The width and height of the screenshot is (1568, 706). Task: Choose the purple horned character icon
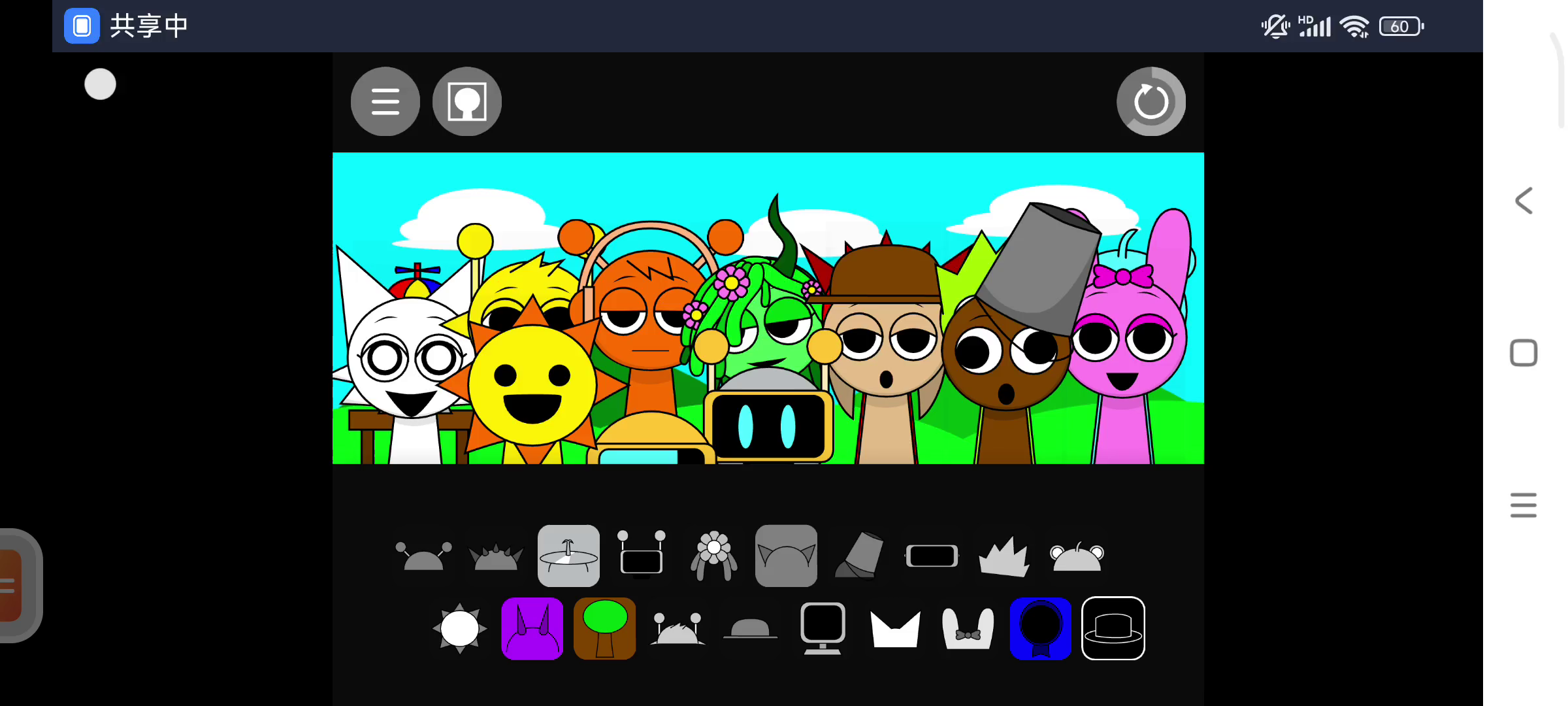[x=532, y=628]
